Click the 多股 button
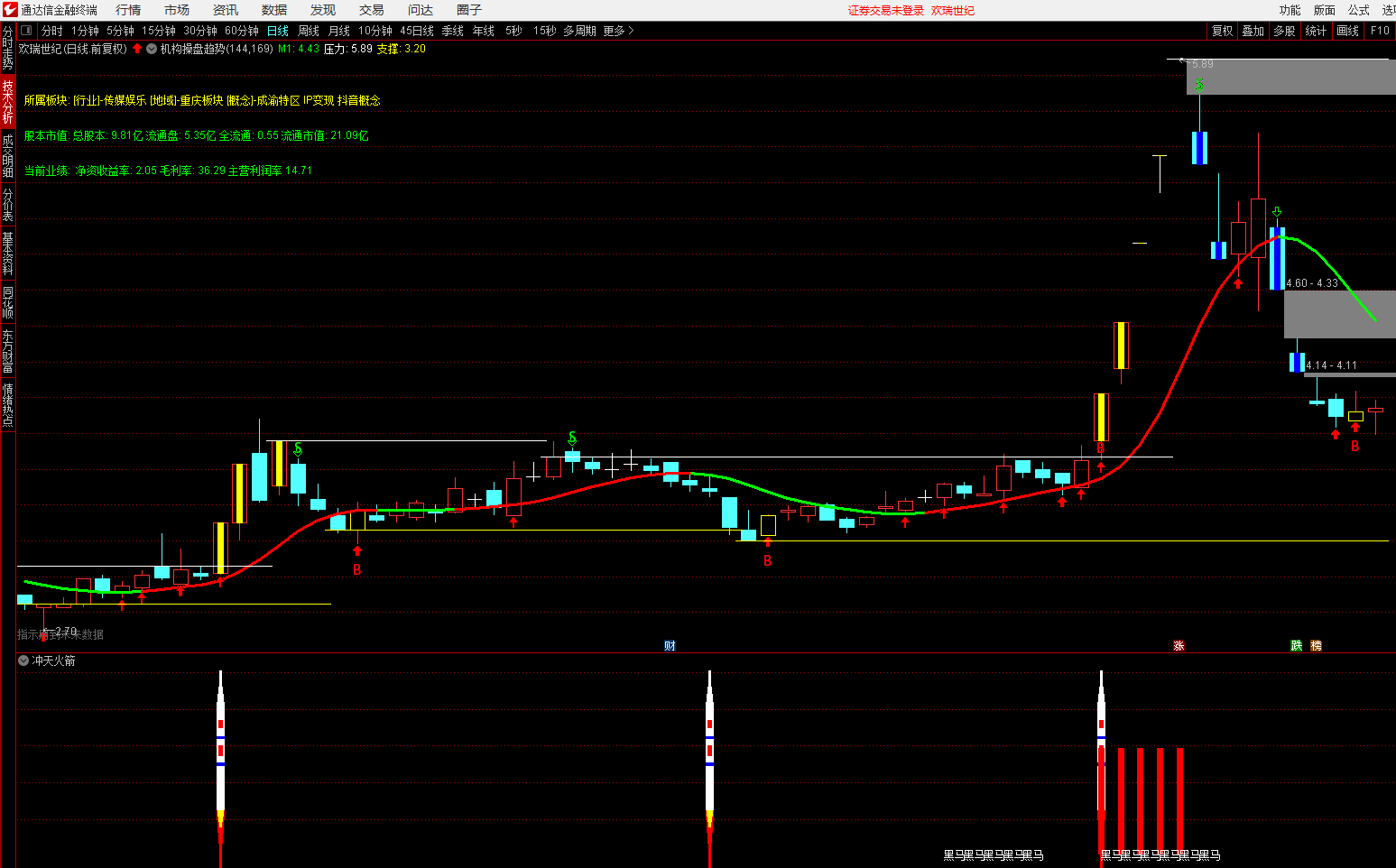 (1285, 31)
